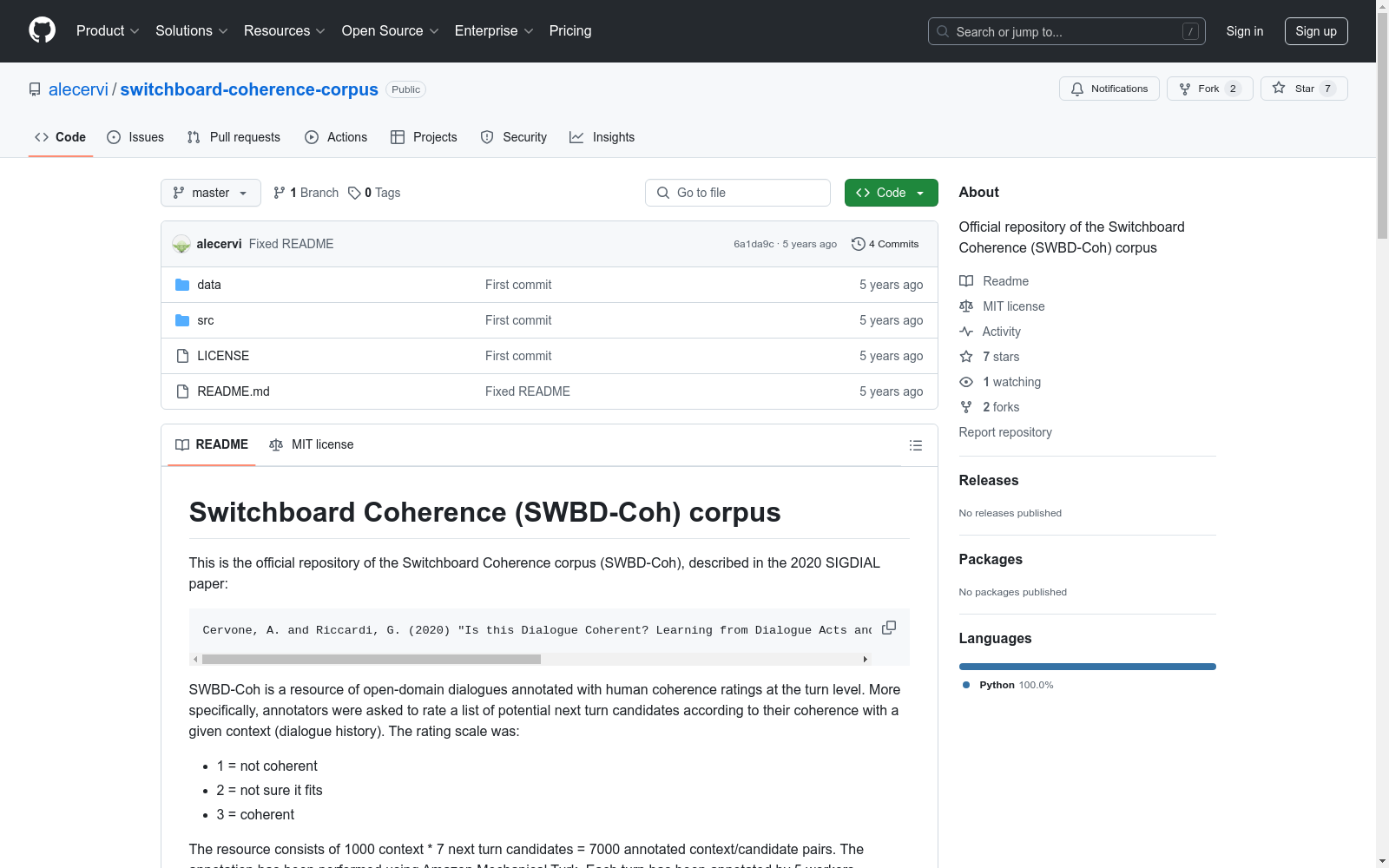Viewport: 1389px width, 868px height.
Task: Click the tag icon beside 0 Tags
Action: point(354,193)
